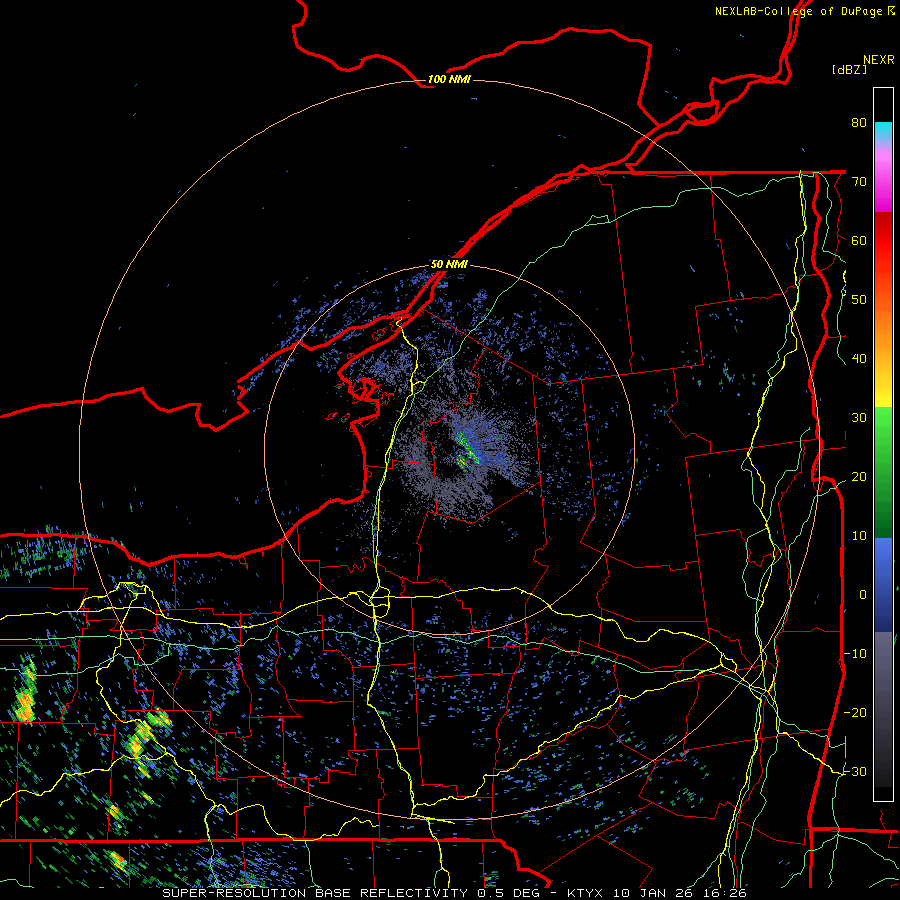
Task: Click the 80 value on the dBZ scale
Action: point(859,122)
